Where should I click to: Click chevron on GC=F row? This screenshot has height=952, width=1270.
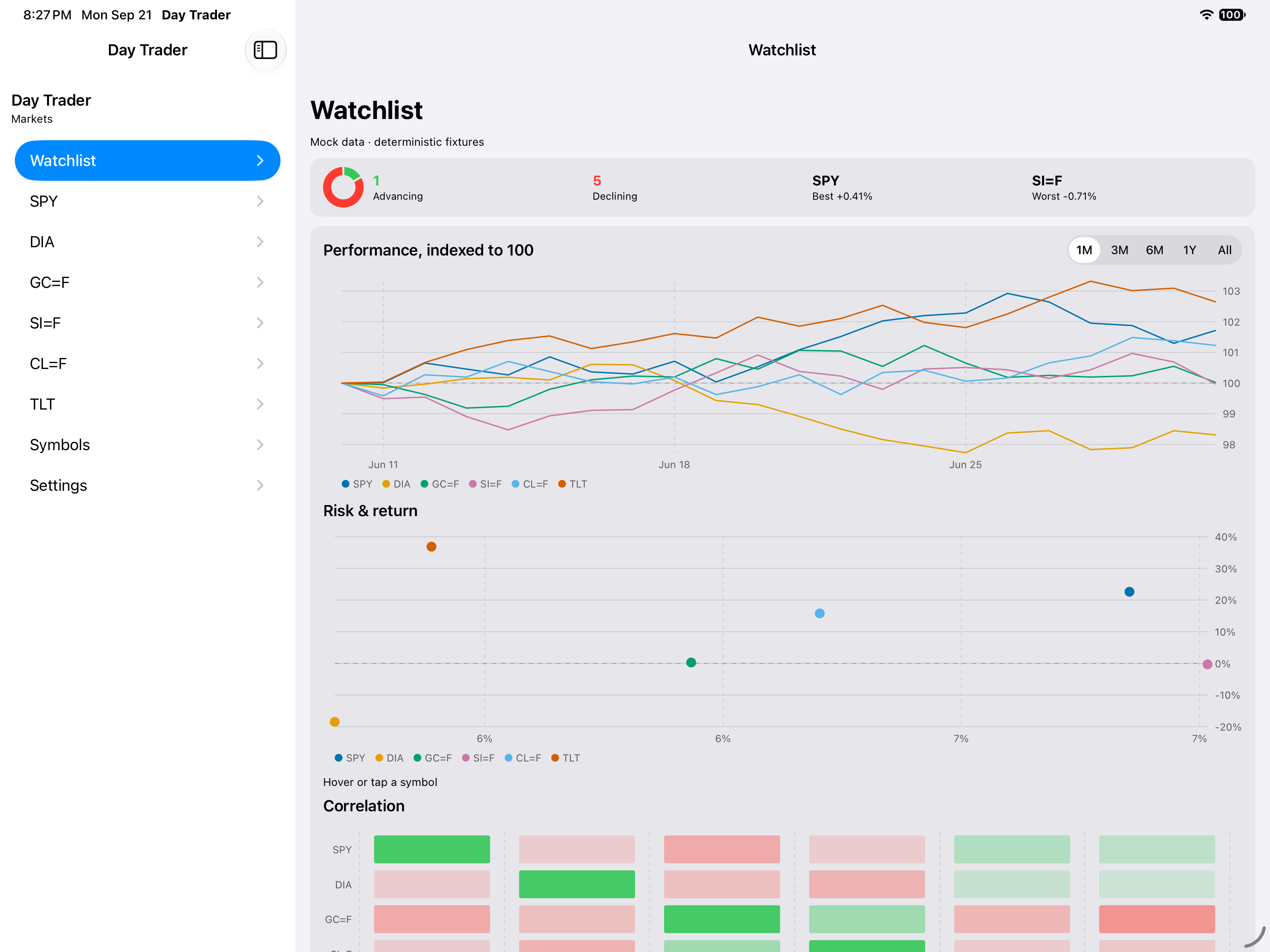pos(260,282)
